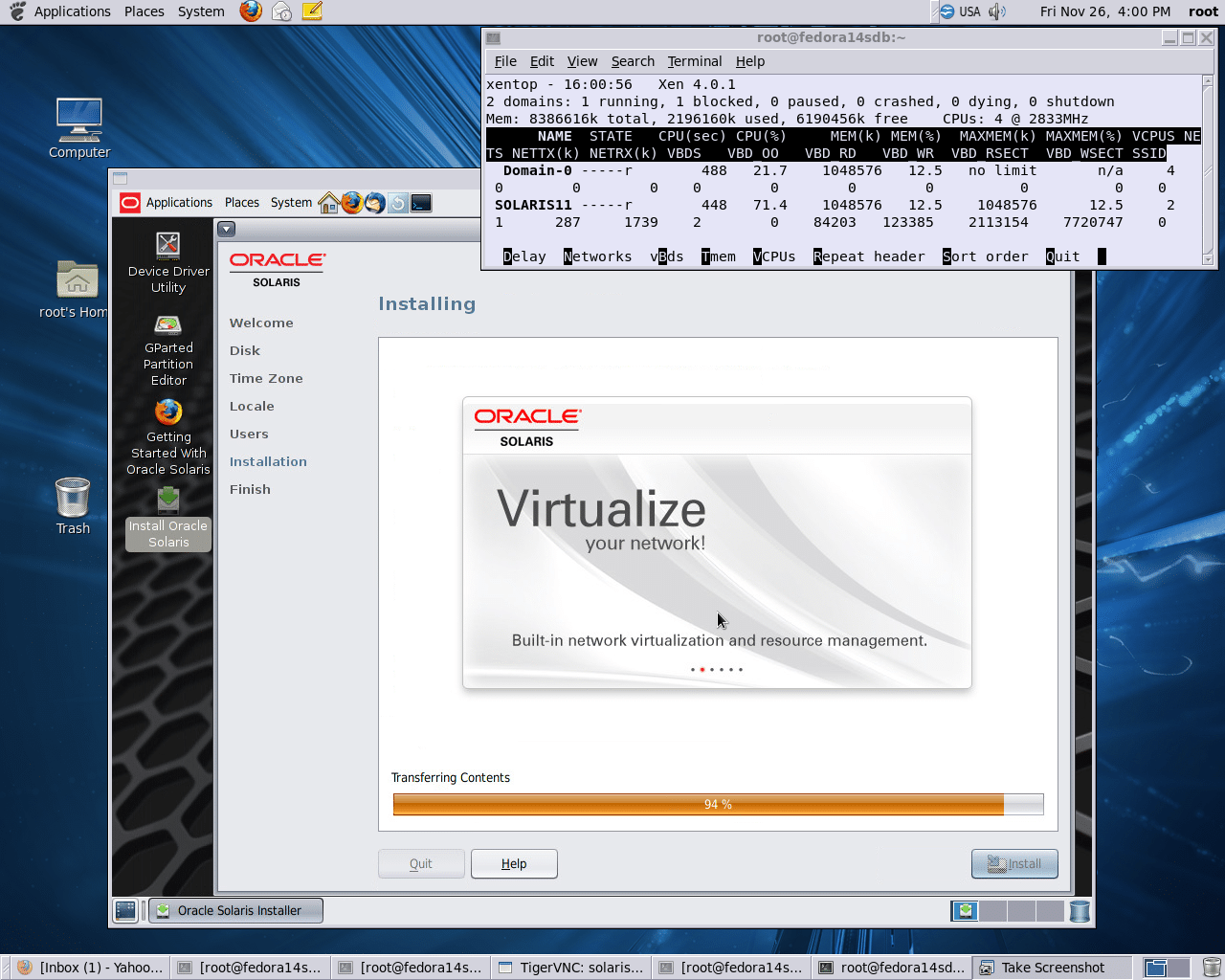This screenshot has height=980, width=1225.
Task: Open root's Home folder icon
Action: [x=75, y=290]
